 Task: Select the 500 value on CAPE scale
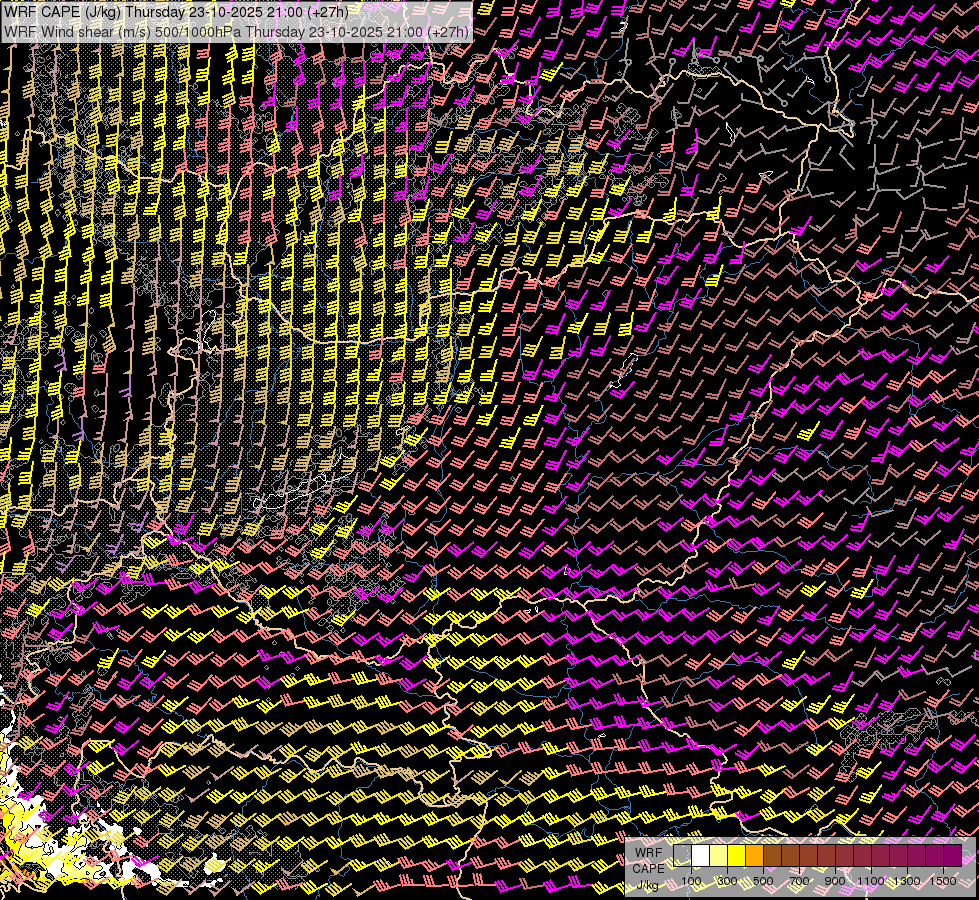click(x=763, y=880)
